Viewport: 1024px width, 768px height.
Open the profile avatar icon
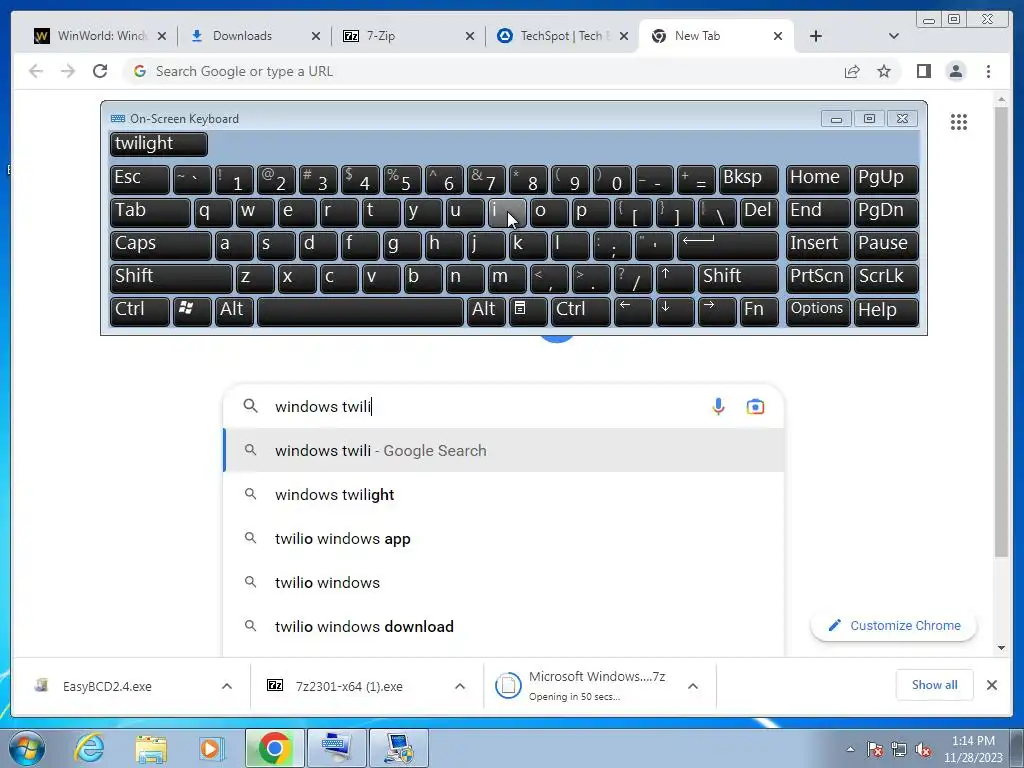coord(955,71)
